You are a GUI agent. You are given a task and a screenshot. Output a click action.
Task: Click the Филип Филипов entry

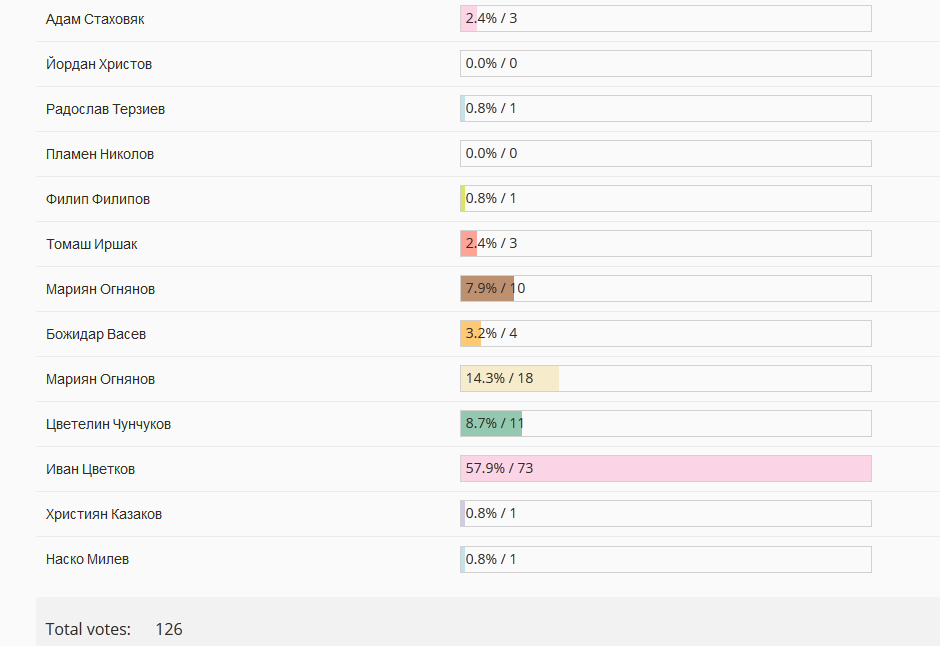(98, 199)
